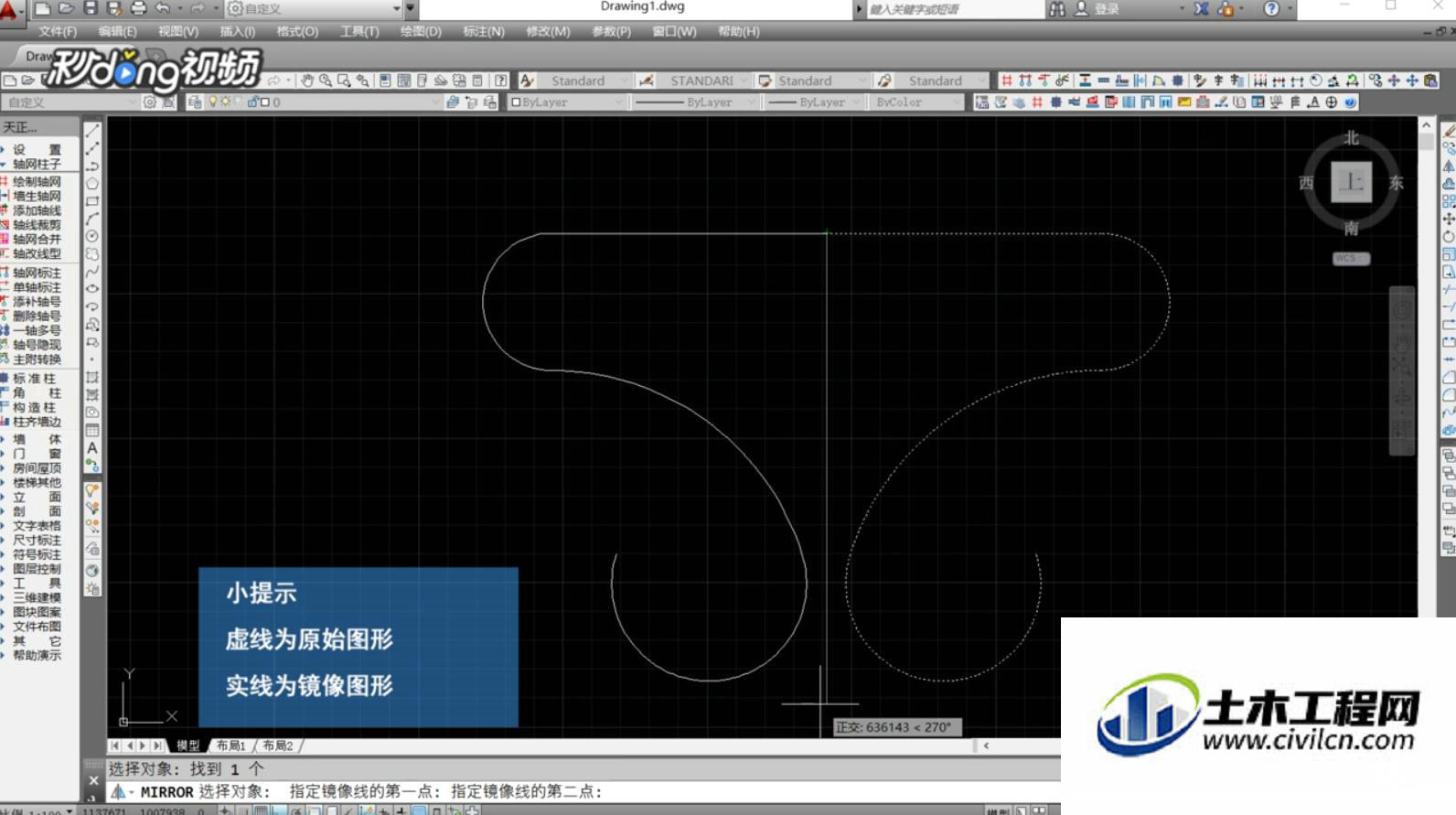Viewport: 1456px width, 815px height.
Task: Select the Ellipse tool in draw toolbar
Action: [x=92, y=289]
